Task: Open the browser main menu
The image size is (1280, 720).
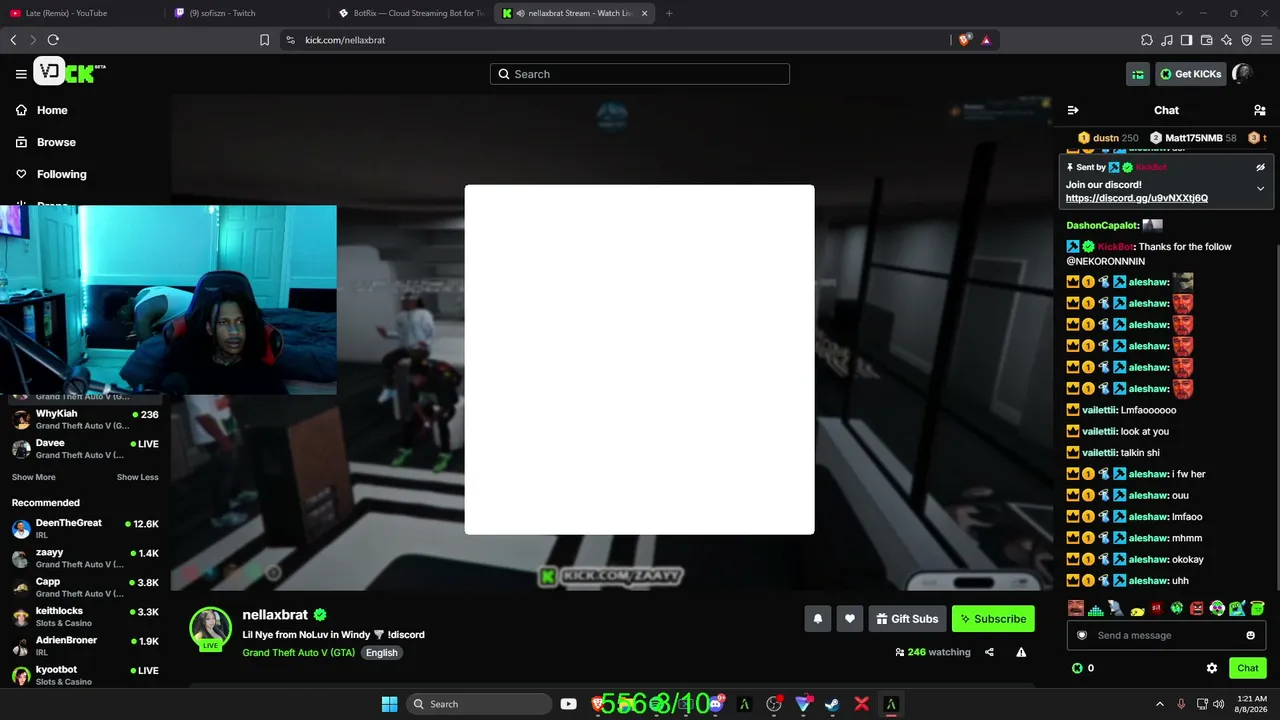Action: (x=1267, y=40)
